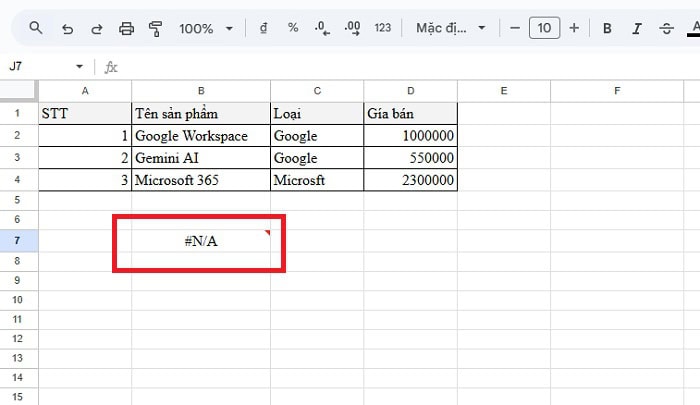Screen dimensions: 700x405
Task: Select the #N/A error cell
Action: coord(201,241)
